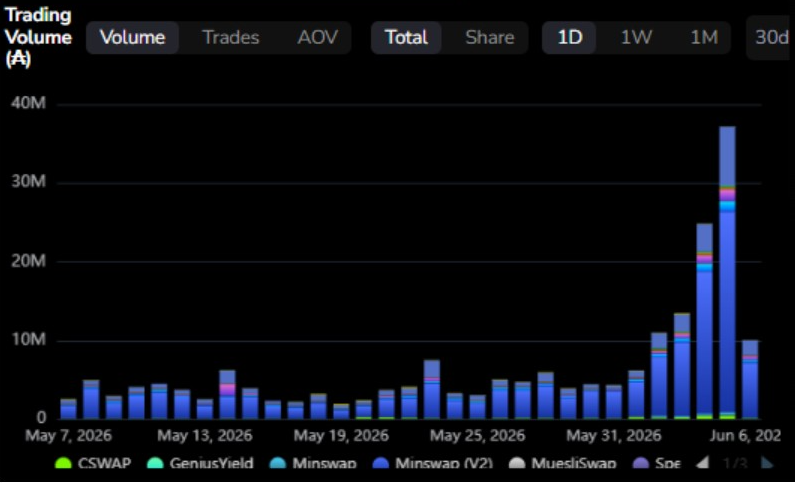Click the 40M y-axis label
795x483 pixels.
coord(28,103)
